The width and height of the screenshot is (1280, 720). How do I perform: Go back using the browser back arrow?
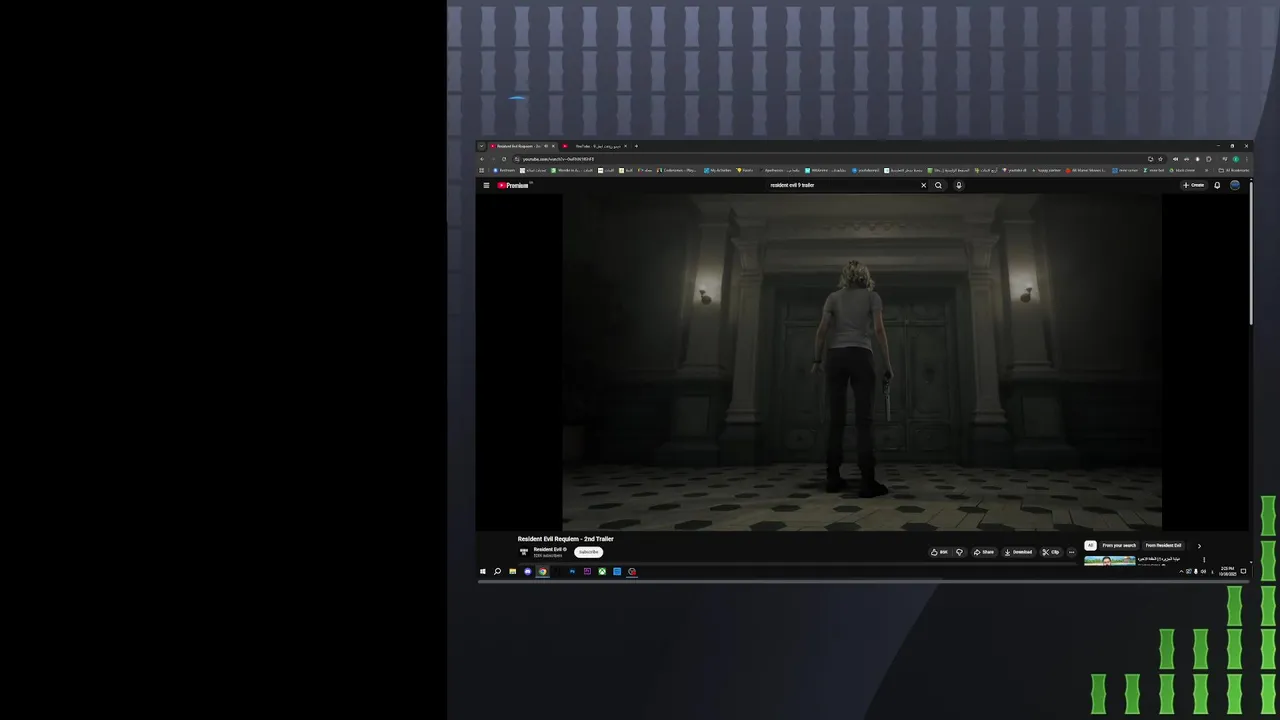tap(482, 159)
